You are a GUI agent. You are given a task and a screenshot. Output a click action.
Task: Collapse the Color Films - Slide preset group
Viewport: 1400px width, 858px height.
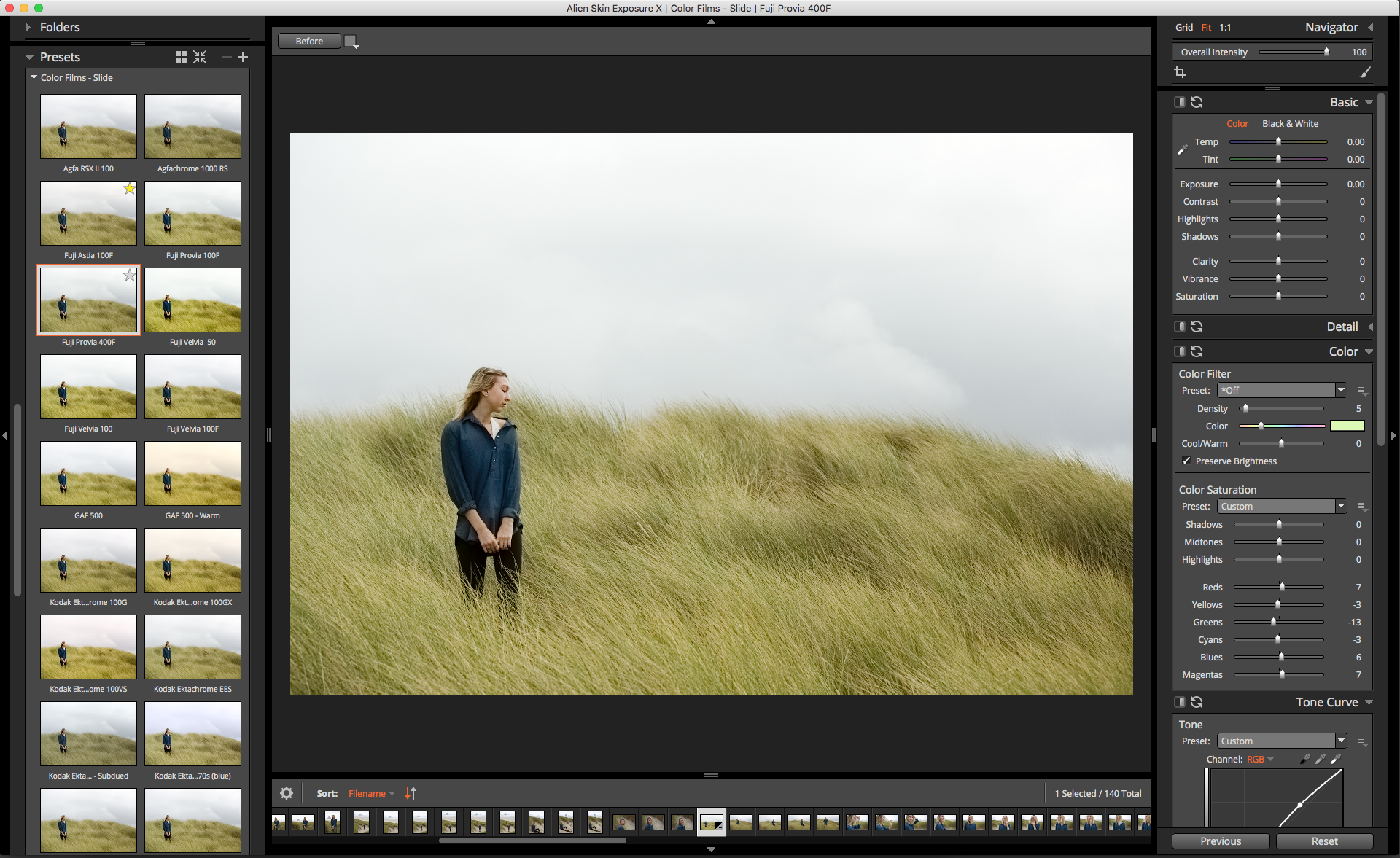coord(34,77)
